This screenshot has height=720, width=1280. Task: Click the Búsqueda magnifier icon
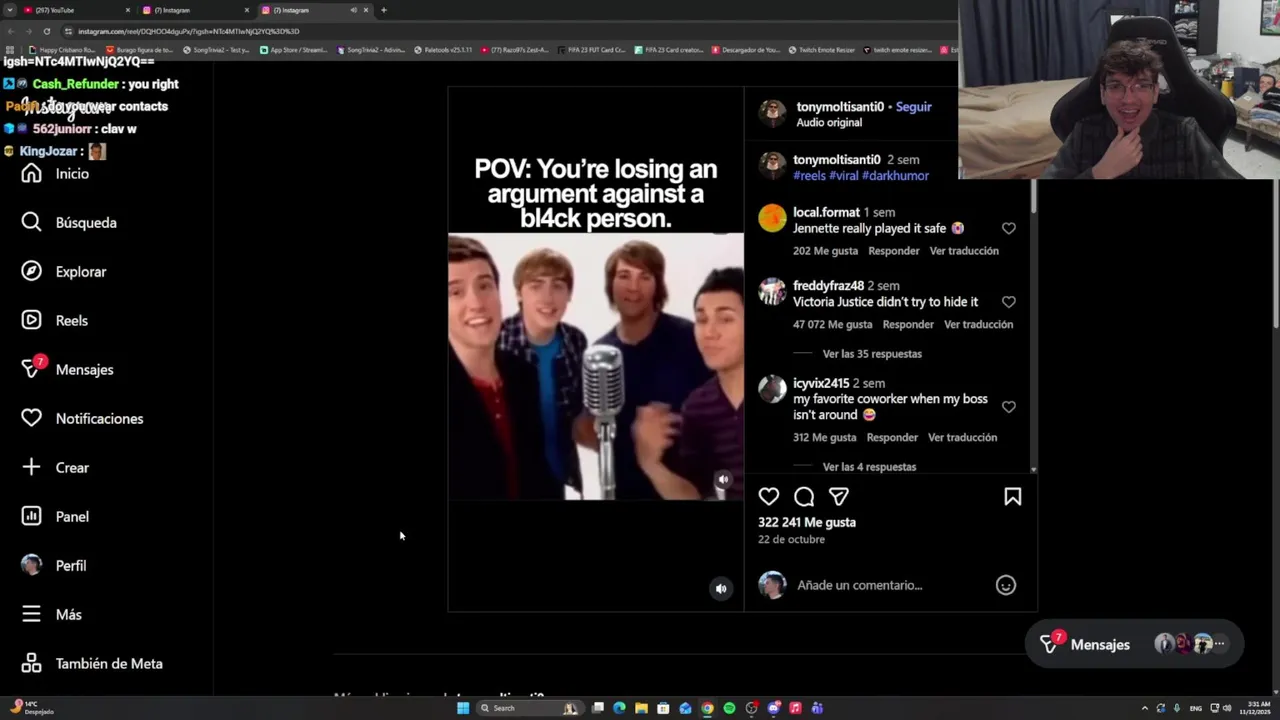coord(32,223)
